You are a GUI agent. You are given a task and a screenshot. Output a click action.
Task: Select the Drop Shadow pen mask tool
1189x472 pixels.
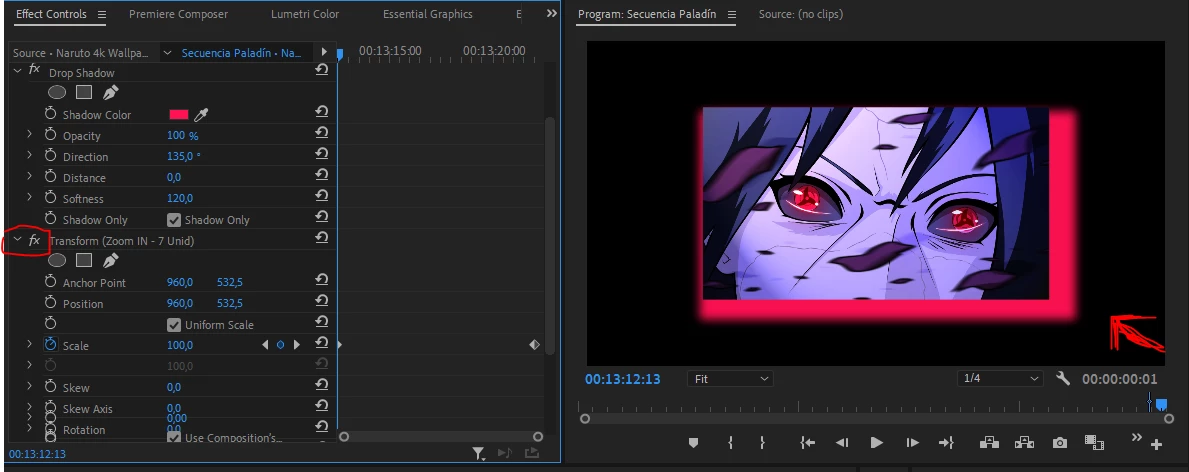click(x=111, y=93)
